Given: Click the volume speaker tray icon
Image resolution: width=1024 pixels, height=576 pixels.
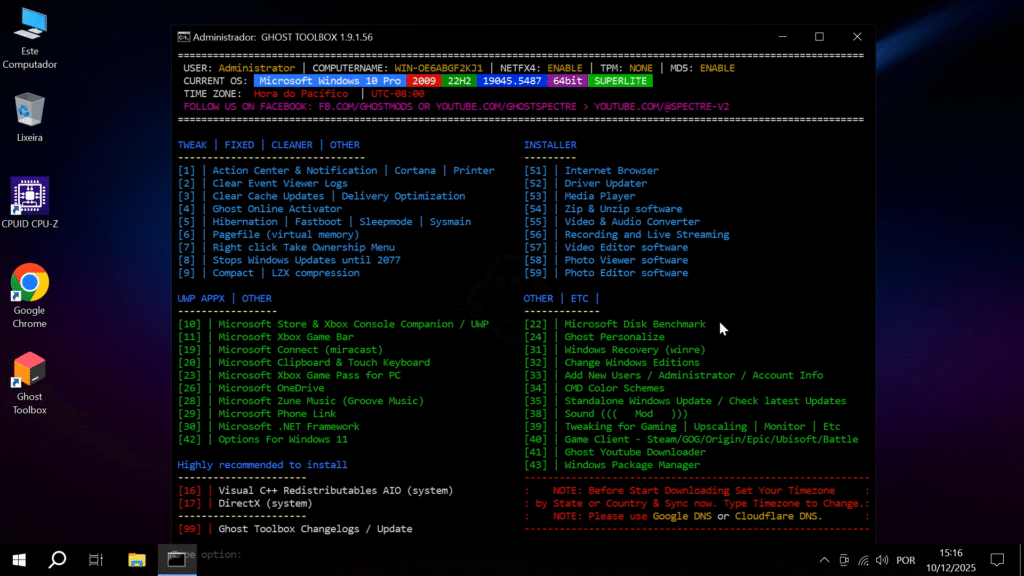Looking at the screenshot, I should click(880, 560).
